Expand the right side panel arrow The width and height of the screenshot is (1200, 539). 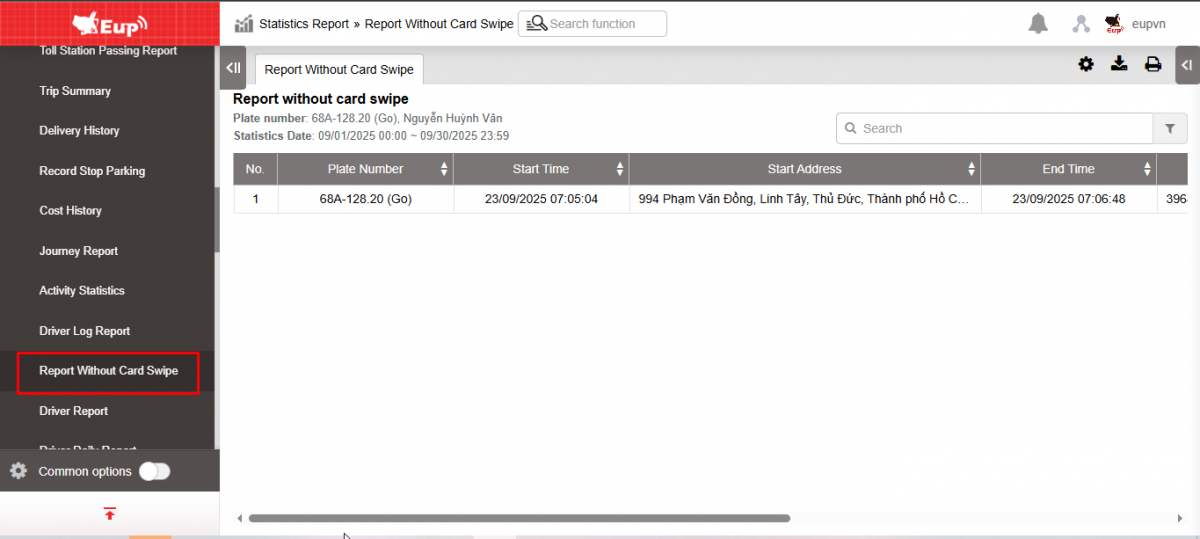click(x=1187, y=65)
